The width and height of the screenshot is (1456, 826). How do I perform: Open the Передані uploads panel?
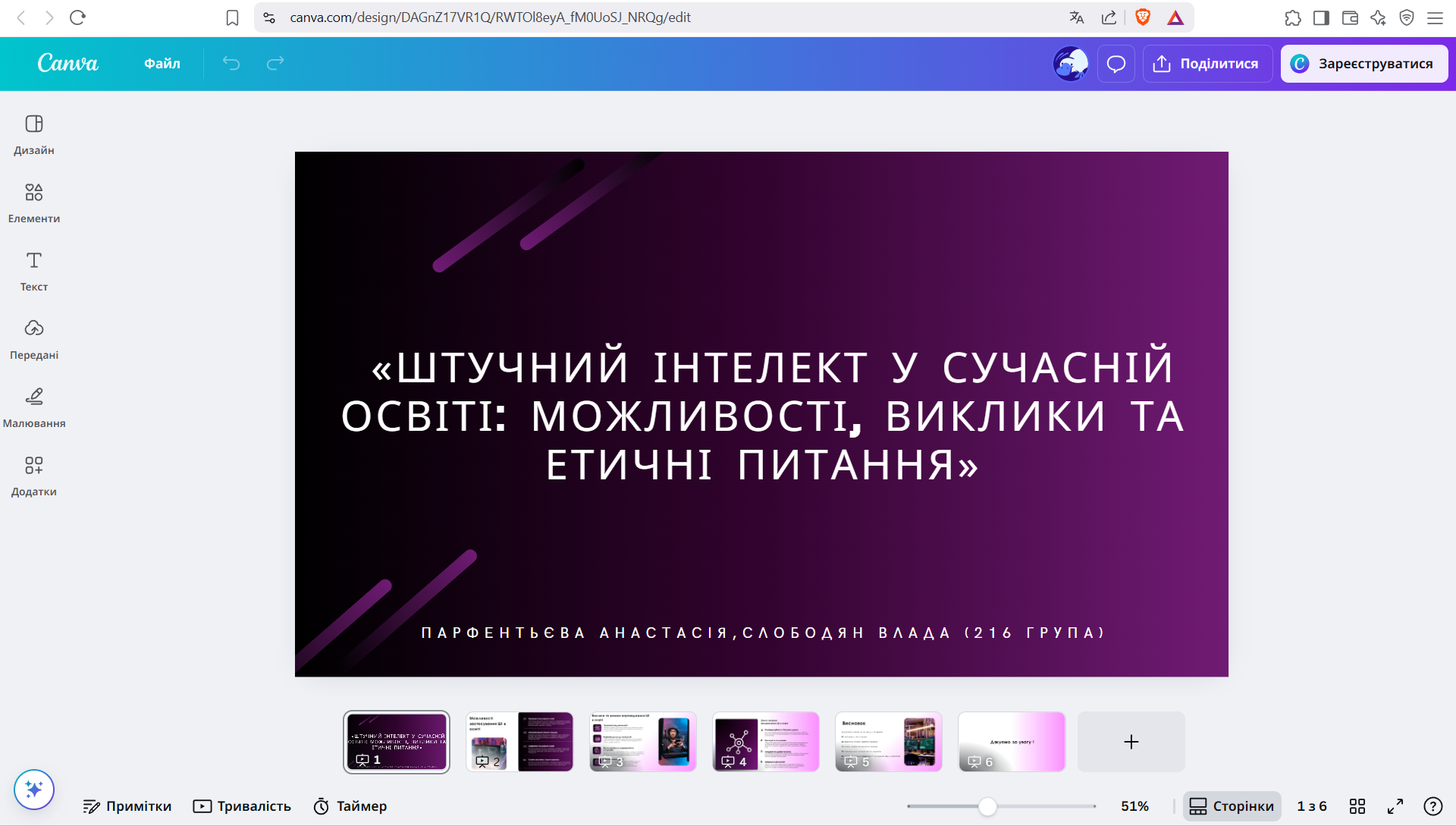point(34,340)
